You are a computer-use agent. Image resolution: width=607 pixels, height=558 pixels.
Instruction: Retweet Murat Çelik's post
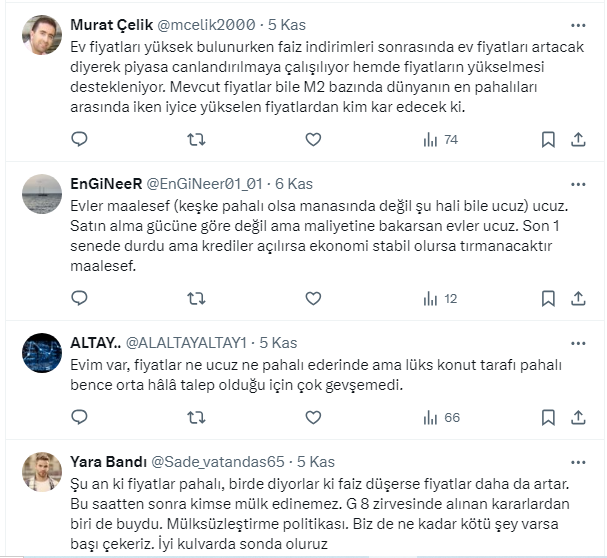click(196, 140)
